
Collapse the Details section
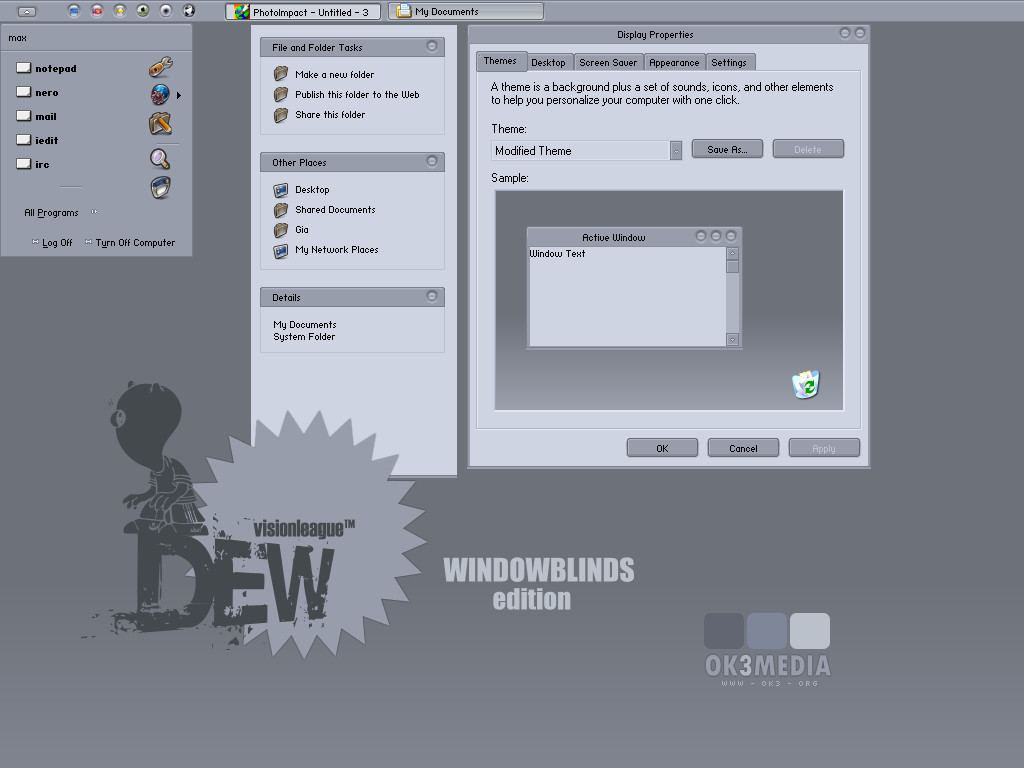[x=432, y=296]
